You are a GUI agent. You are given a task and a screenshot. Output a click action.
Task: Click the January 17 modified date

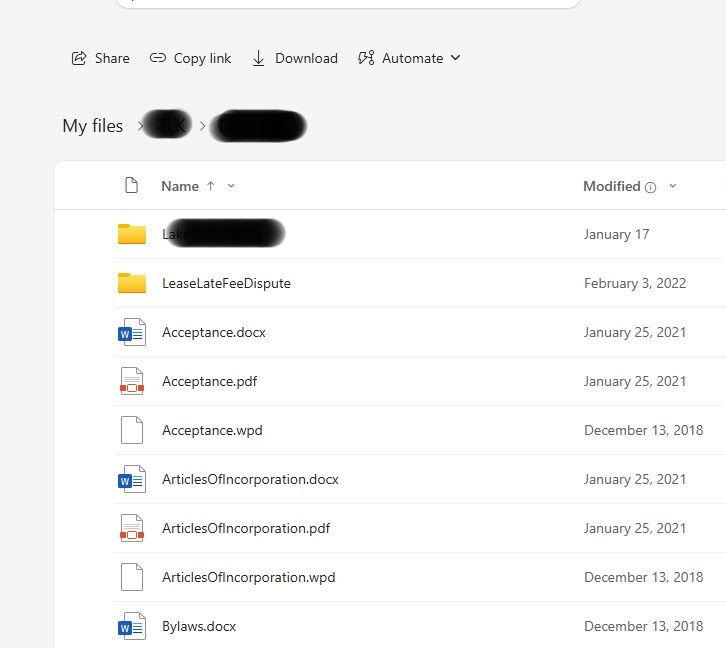(616, 234)
